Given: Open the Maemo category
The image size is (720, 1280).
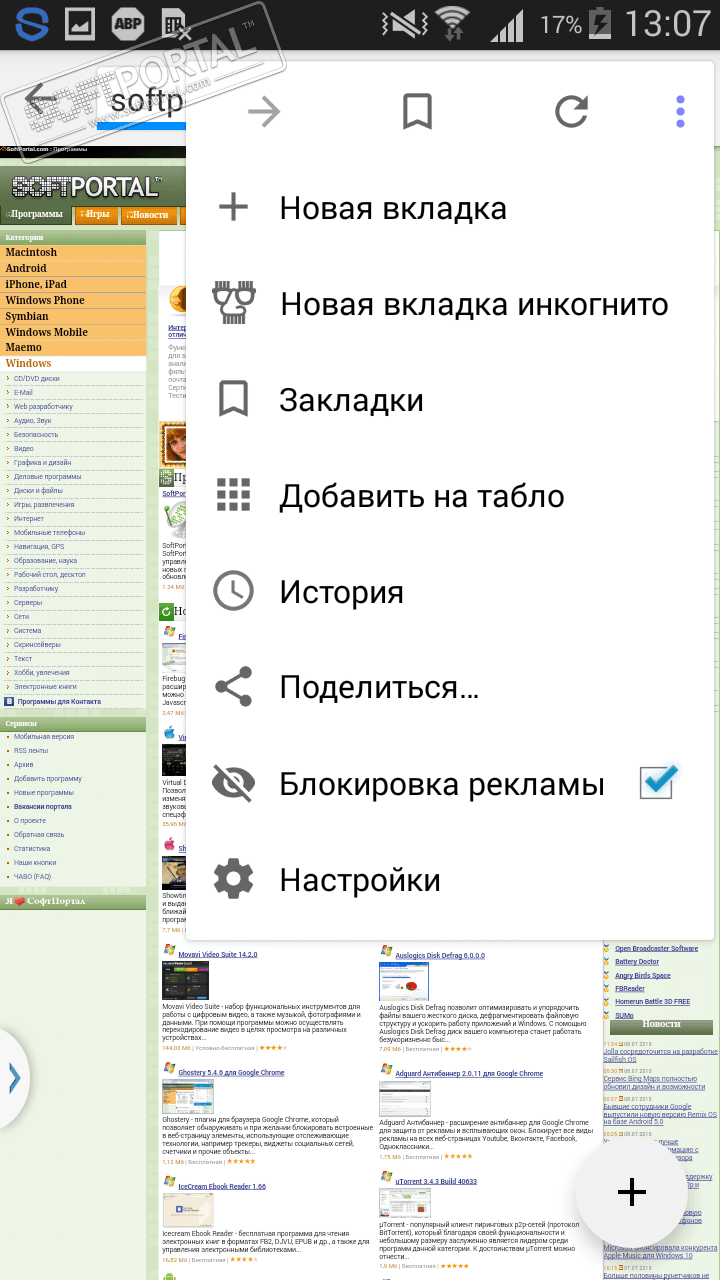Looking at the screenshot, I should tap(24, 348).
